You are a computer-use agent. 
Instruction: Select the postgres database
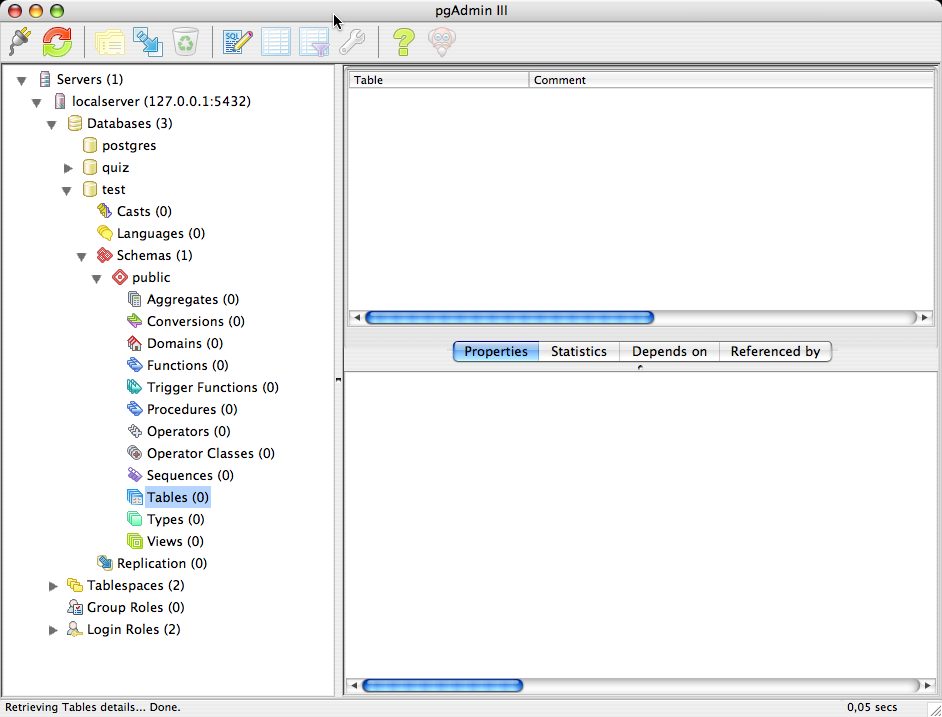click(129, 145)
